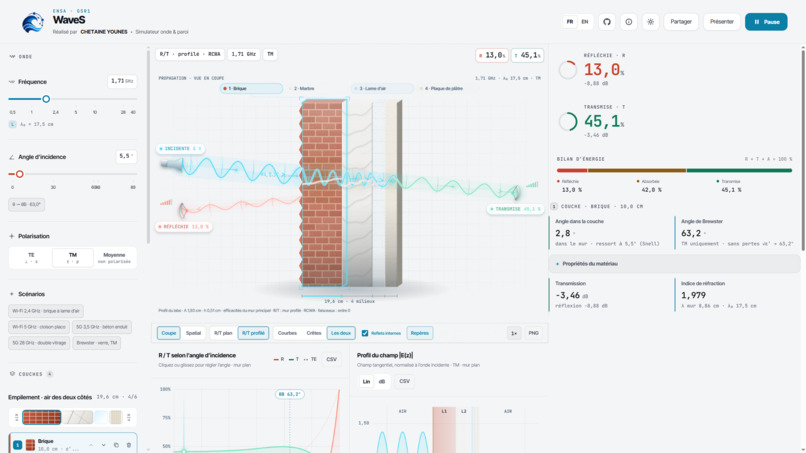Export the view as PNG
The height and width of the screenshot is (453, 806).
[534, 333]
